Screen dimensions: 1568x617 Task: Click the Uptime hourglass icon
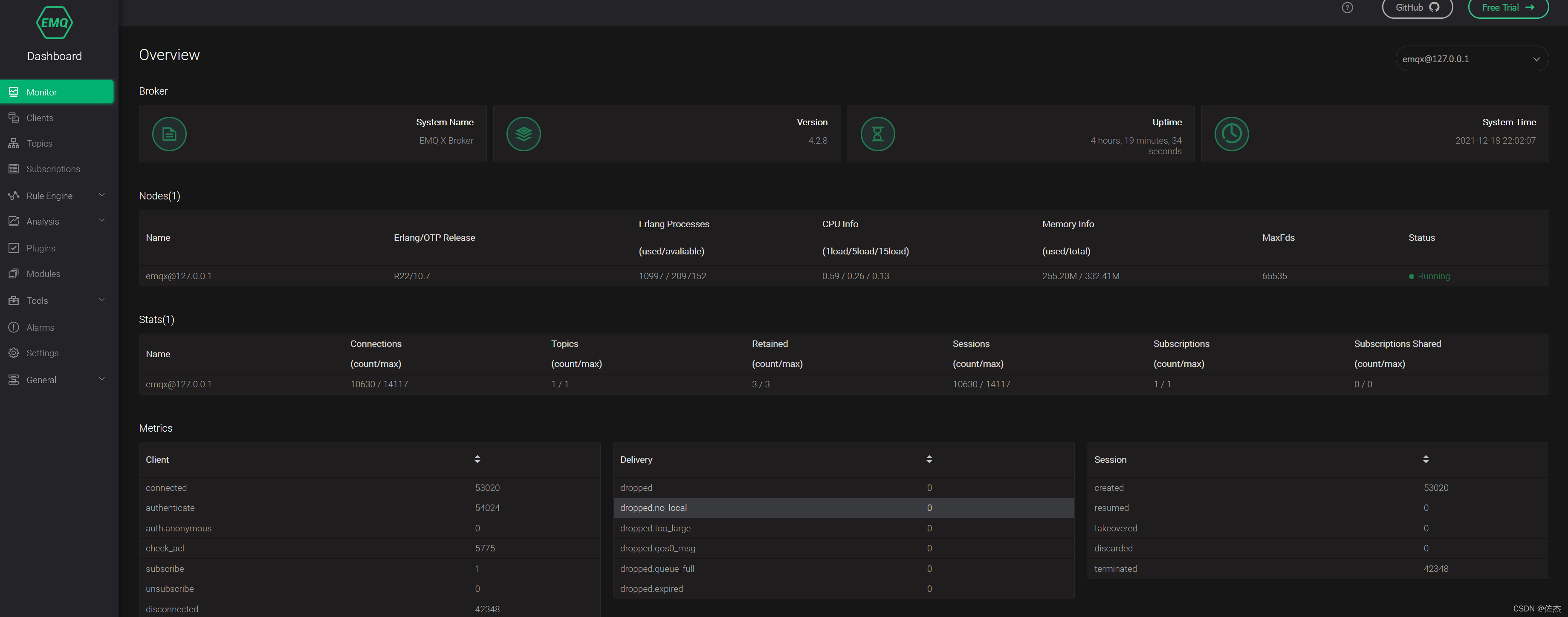click(878, 134)
